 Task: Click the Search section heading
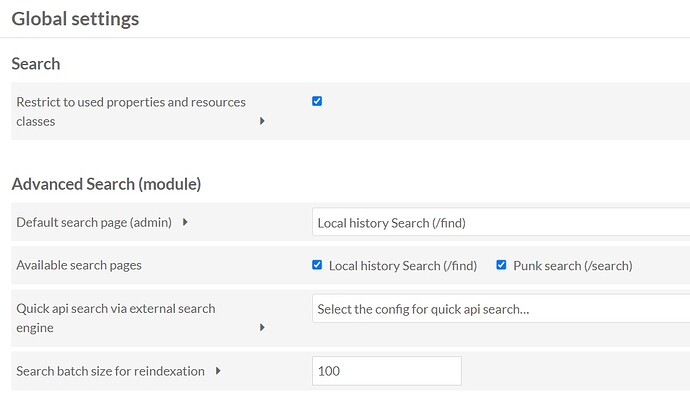36,64
